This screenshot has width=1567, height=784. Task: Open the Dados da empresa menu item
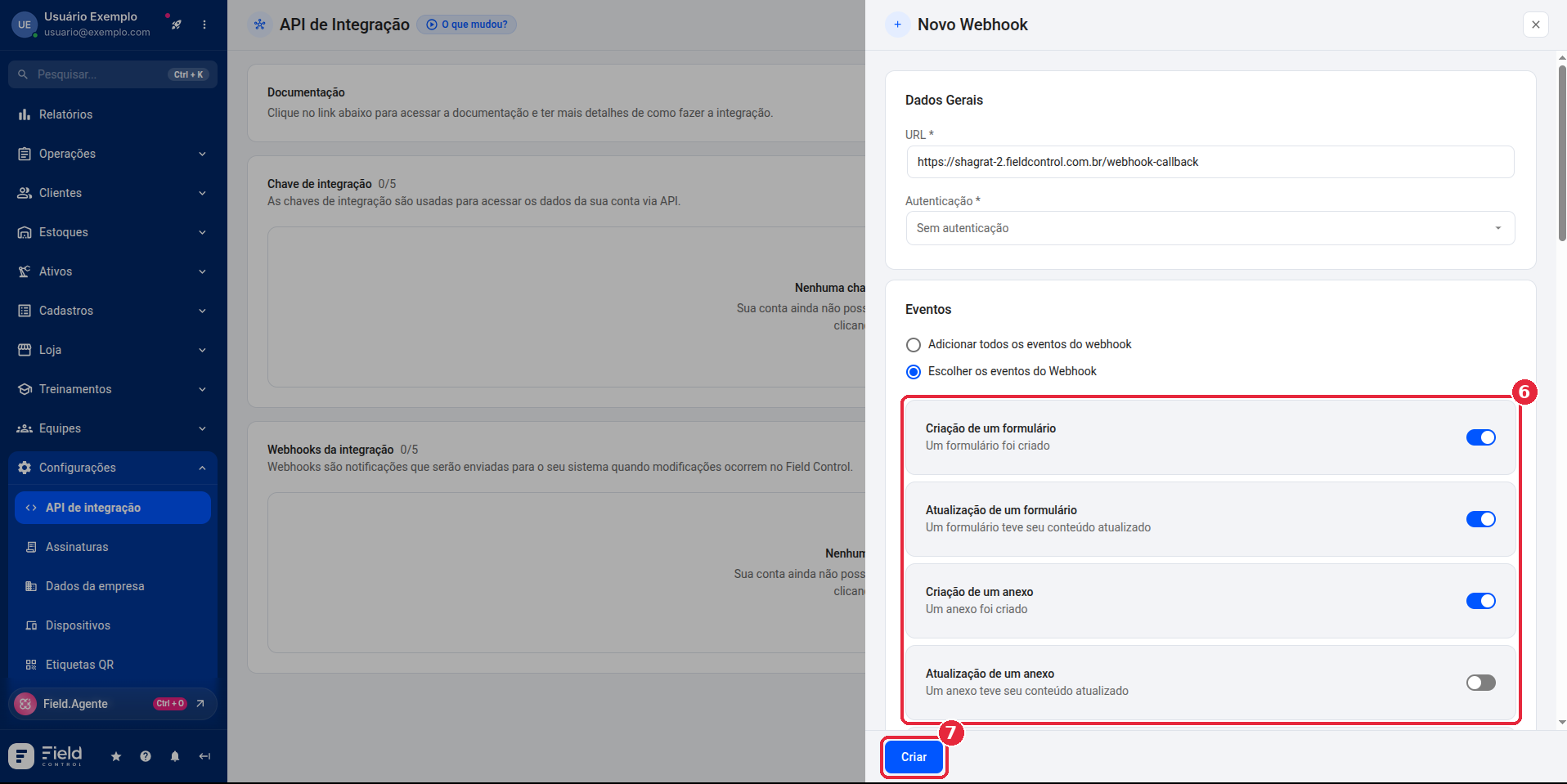pos(113,586)
